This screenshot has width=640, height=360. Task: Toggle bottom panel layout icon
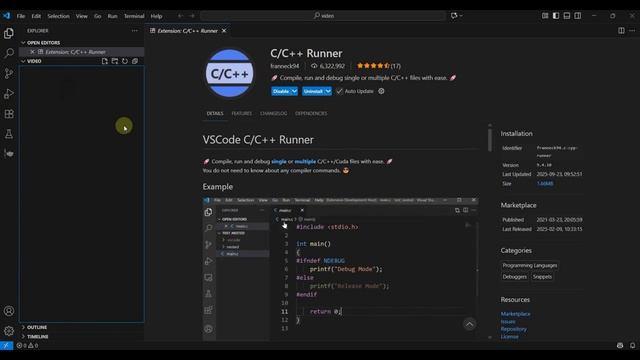567,16
